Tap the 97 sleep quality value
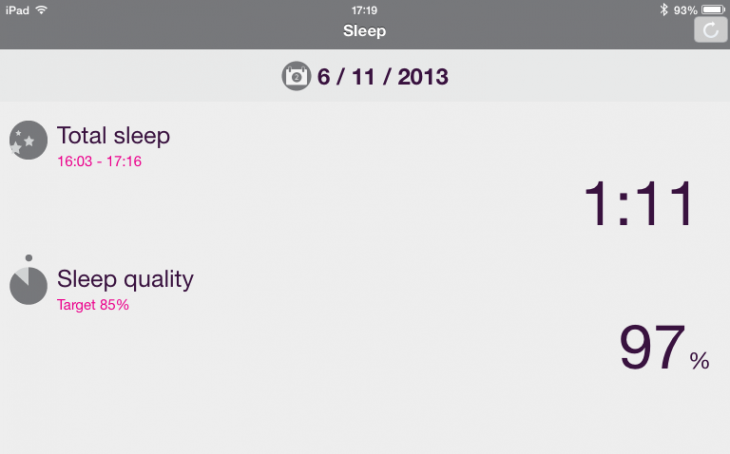 [x=652, y=349]
